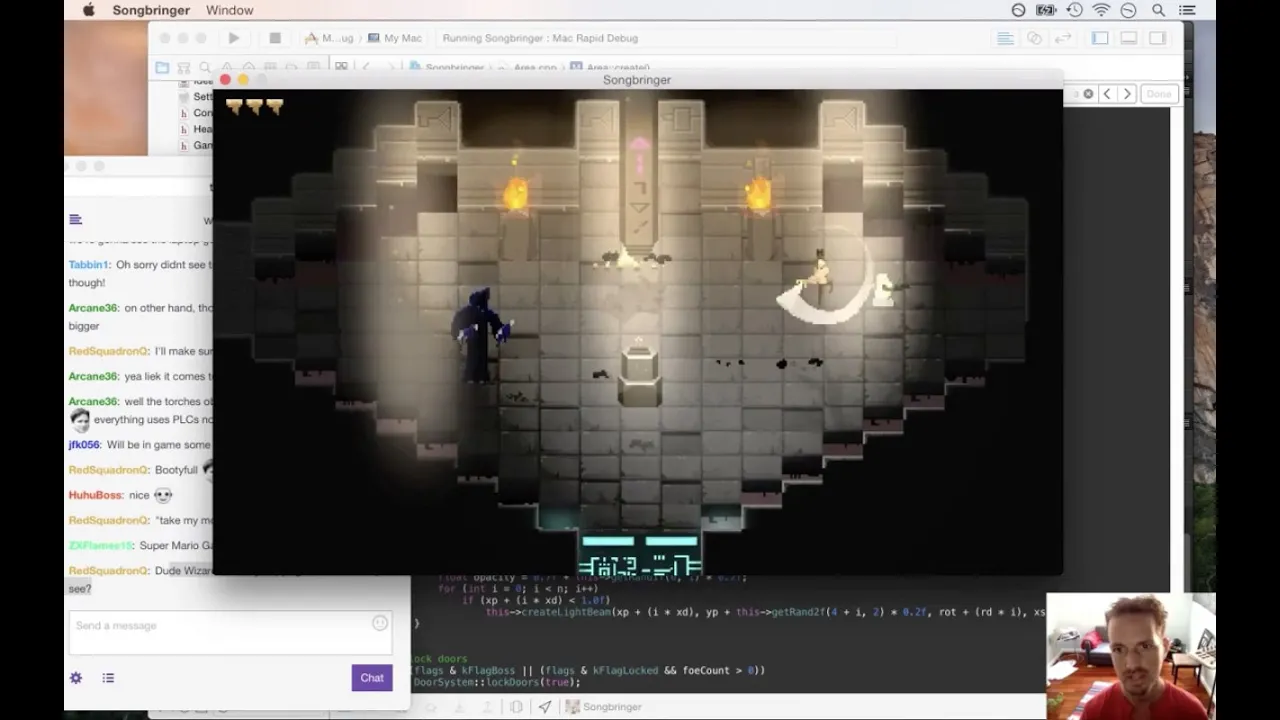Toggle the Xcode debug area panel

tap(1128, 38)
